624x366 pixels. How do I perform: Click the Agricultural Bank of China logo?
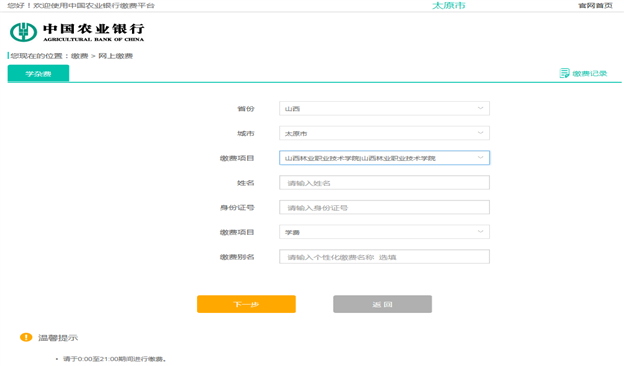click(x=77, y=32)
